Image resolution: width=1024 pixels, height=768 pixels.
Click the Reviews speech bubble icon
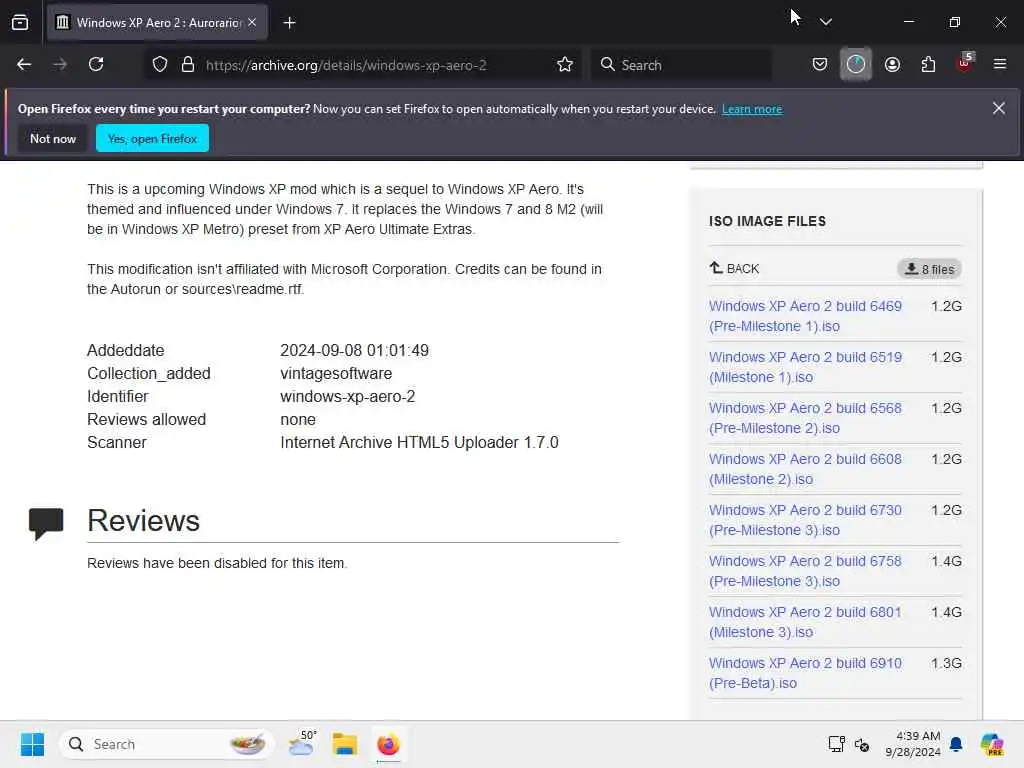click(46, 523)
